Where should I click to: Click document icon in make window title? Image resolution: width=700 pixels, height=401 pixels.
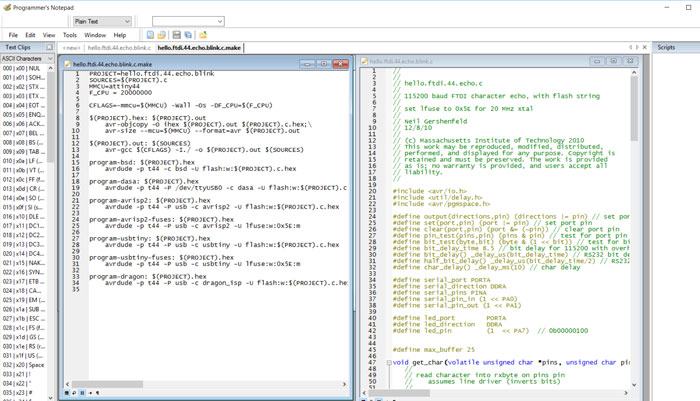point(68,64)
